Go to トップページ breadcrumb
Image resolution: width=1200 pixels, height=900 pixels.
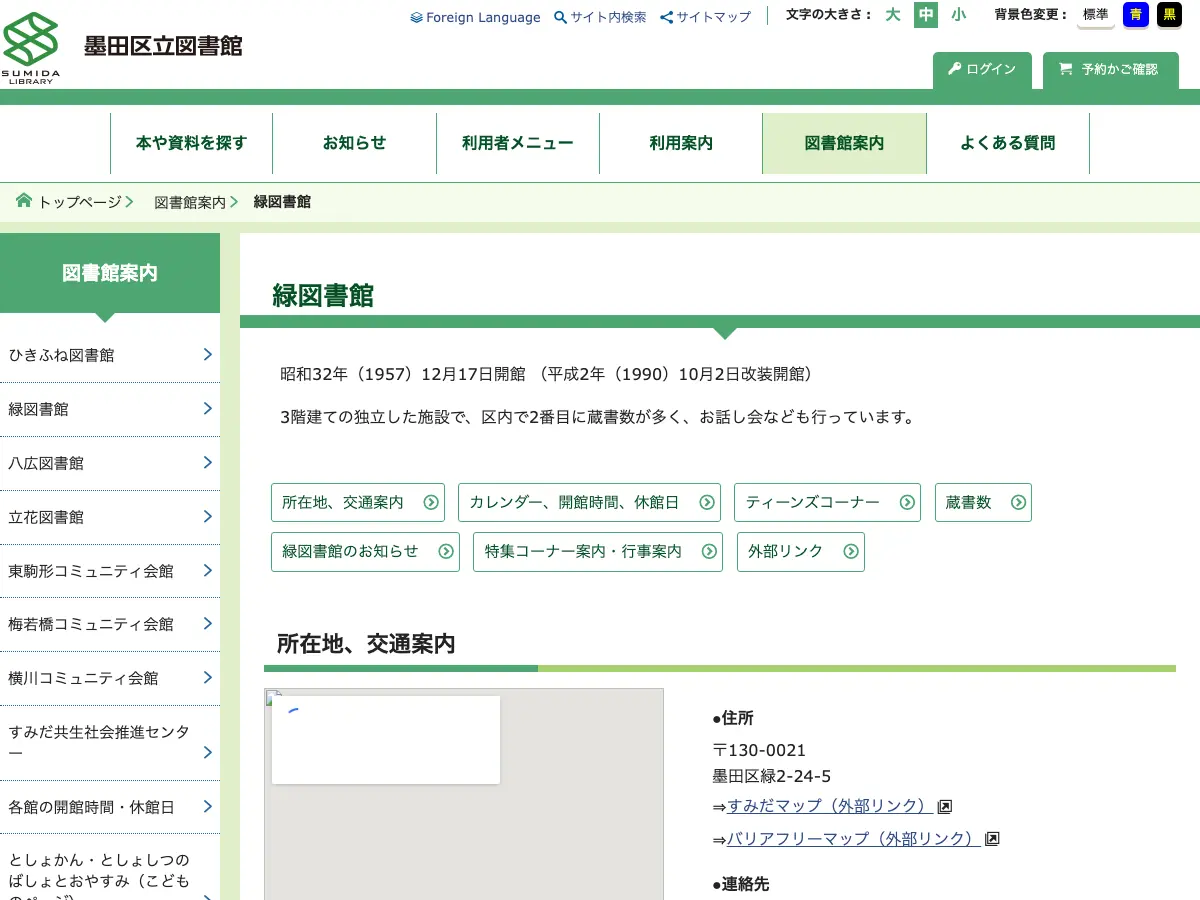[x=79, y=202]
